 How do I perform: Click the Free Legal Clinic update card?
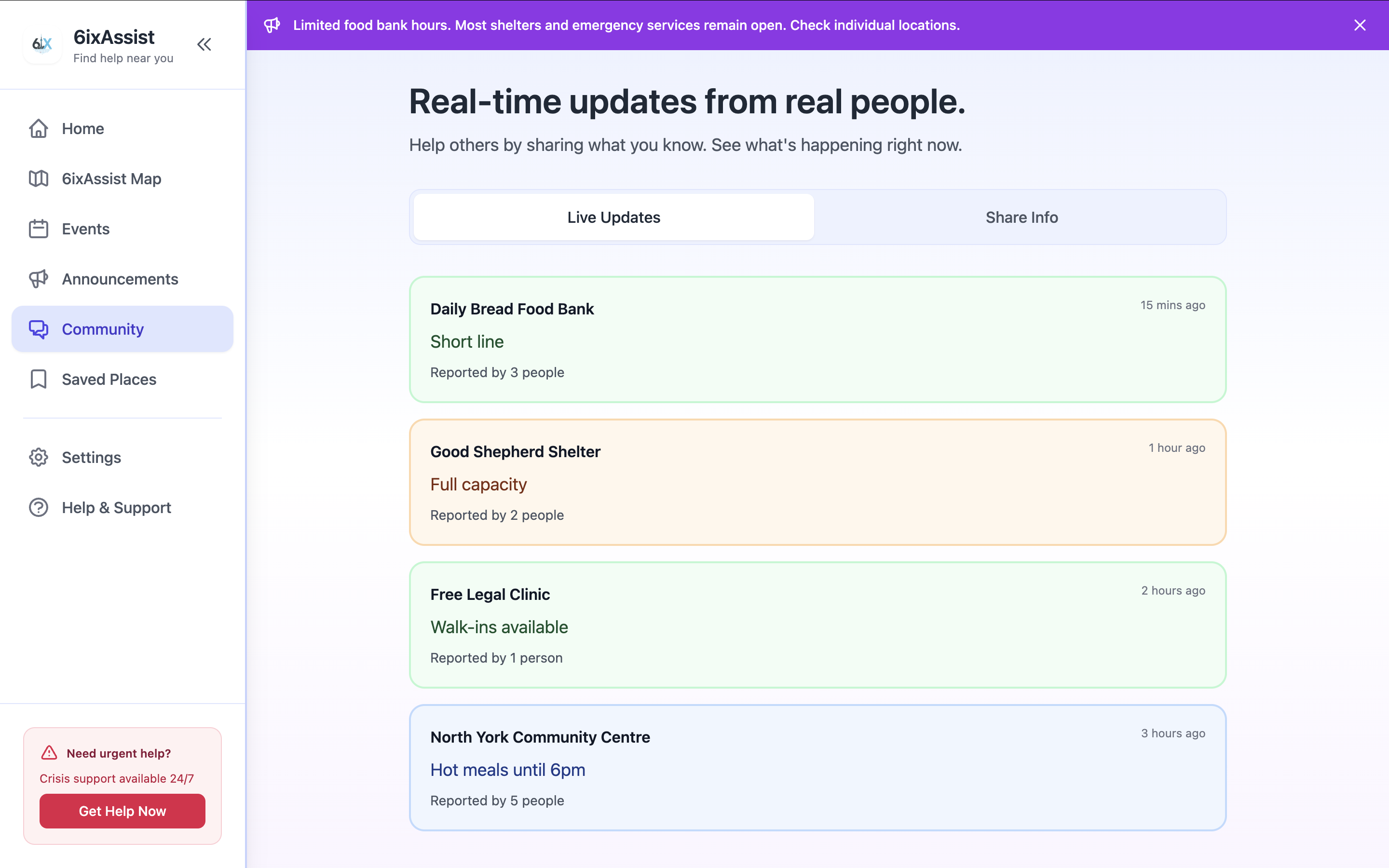(817, 624)
